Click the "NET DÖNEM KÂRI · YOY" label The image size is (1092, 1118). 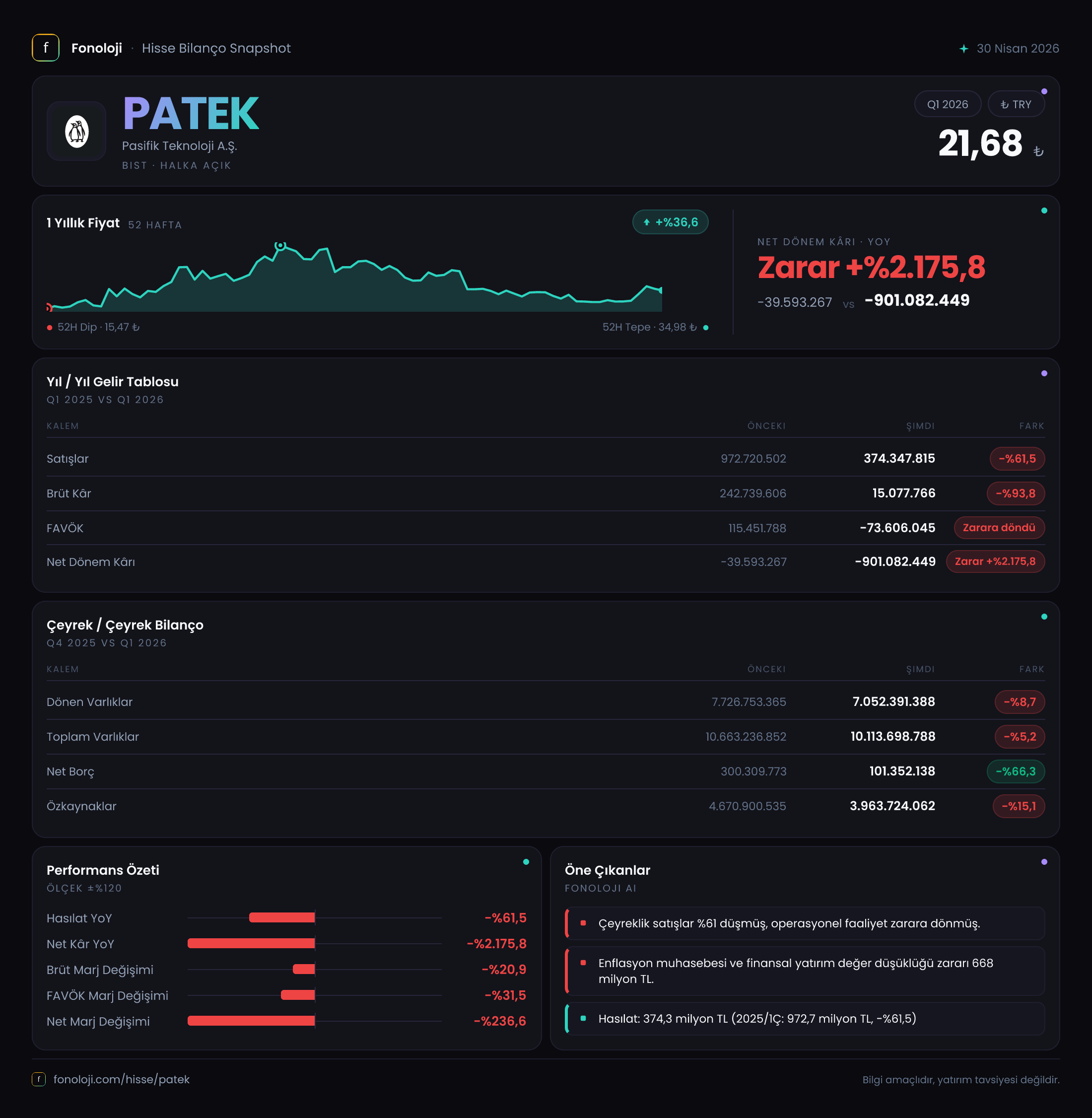(823, 241)
